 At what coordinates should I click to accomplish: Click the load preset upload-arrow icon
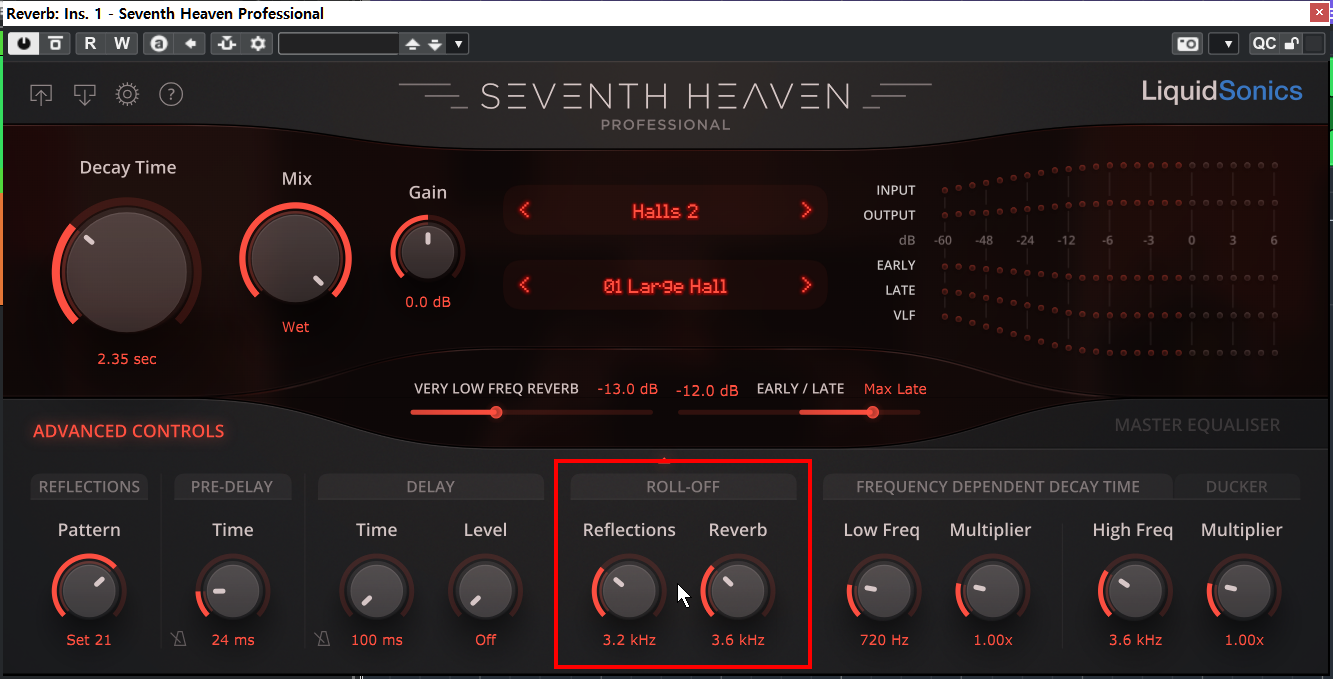pyautogui.click(x=41, y=95)
